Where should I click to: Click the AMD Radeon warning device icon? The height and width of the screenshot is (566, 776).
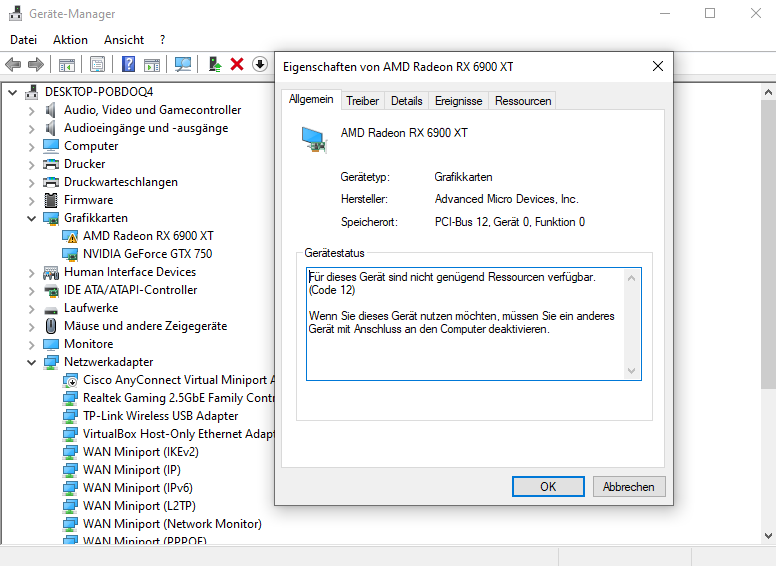click(70, 236)
